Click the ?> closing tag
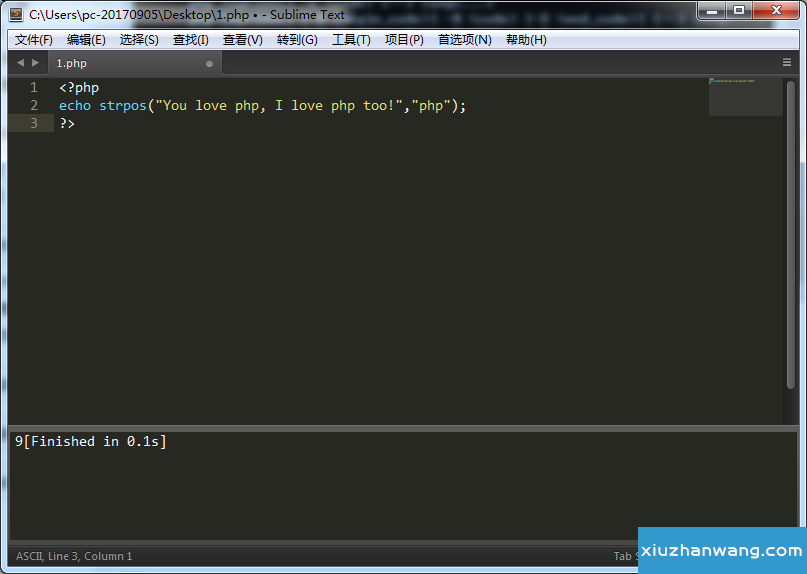This screenshot has width=807, height=574. [67, 124]
